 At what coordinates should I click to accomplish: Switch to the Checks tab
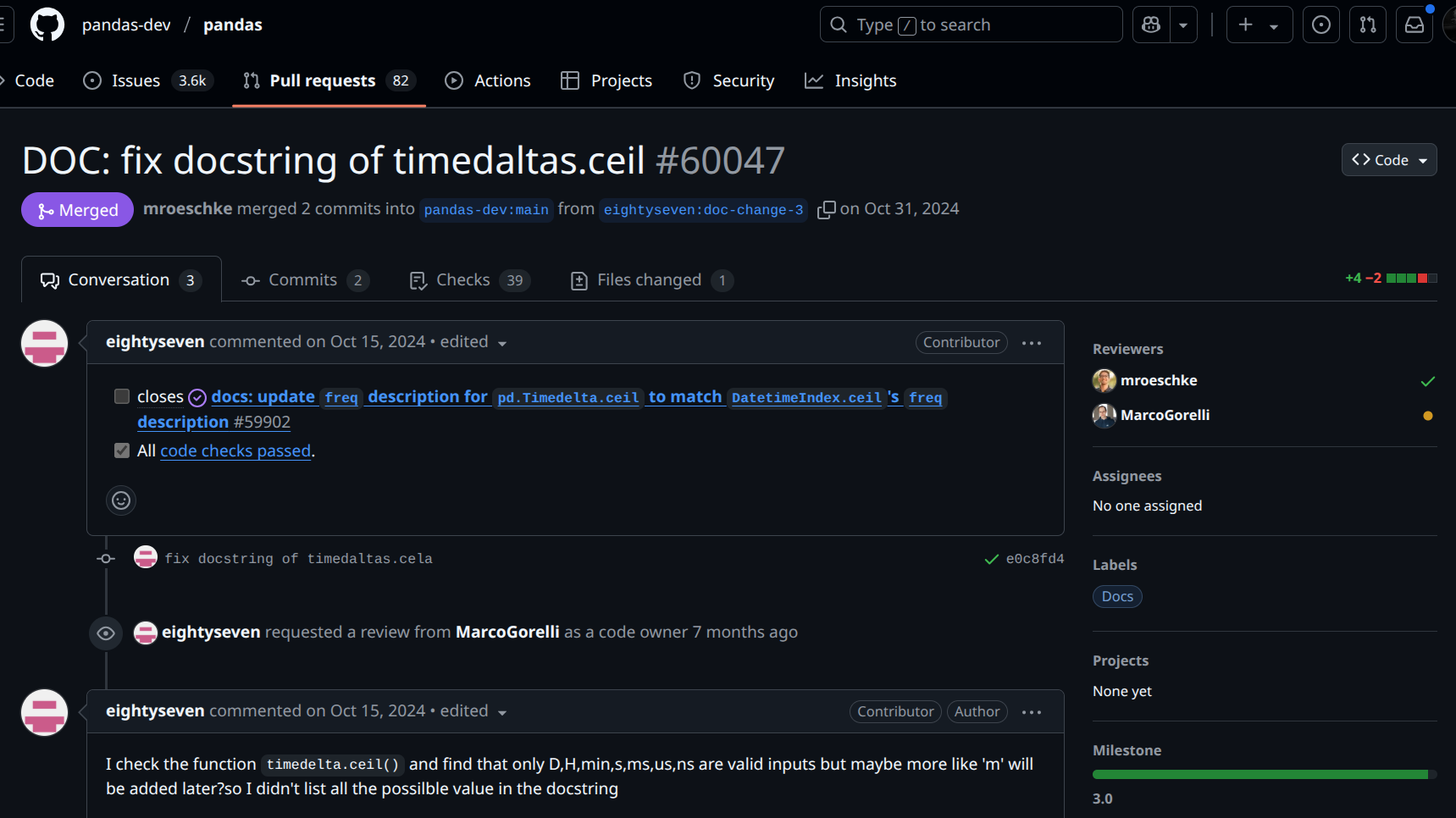pyautogui.click(x=469, y=279)
